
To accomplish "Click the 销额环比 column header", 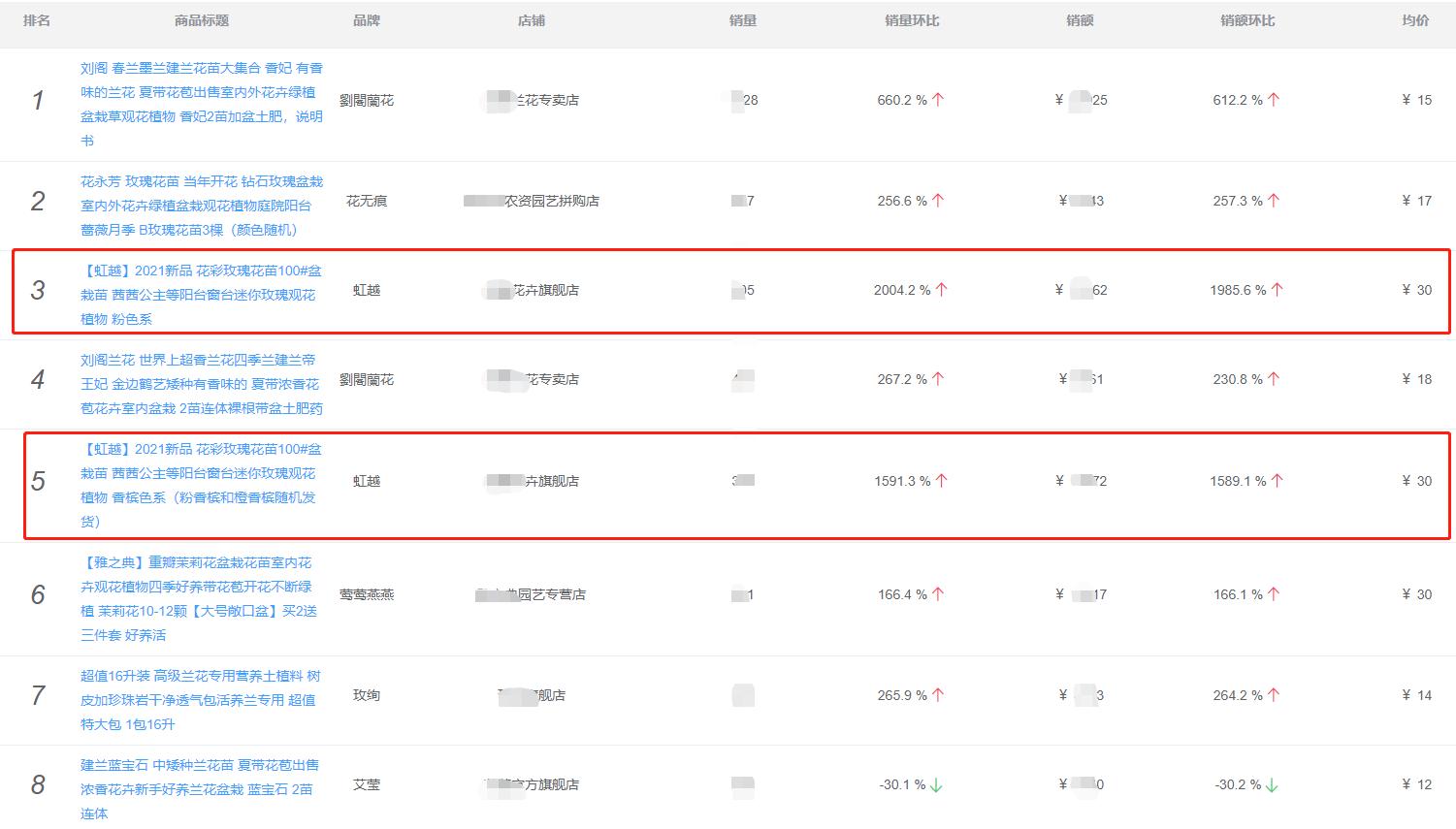I will 1247,20.
